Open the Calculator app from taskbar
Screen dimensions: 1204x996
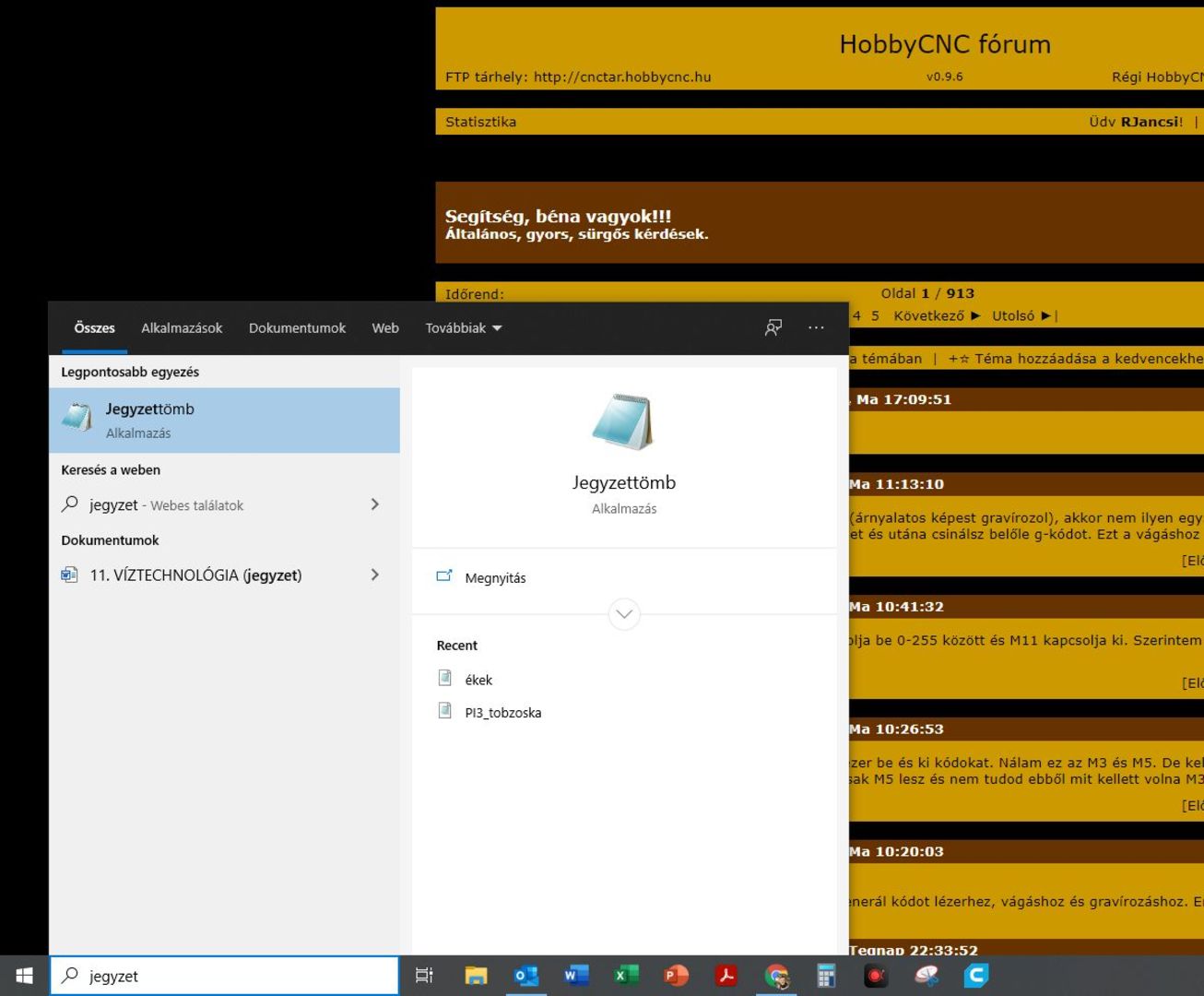[x=826, y=976]
